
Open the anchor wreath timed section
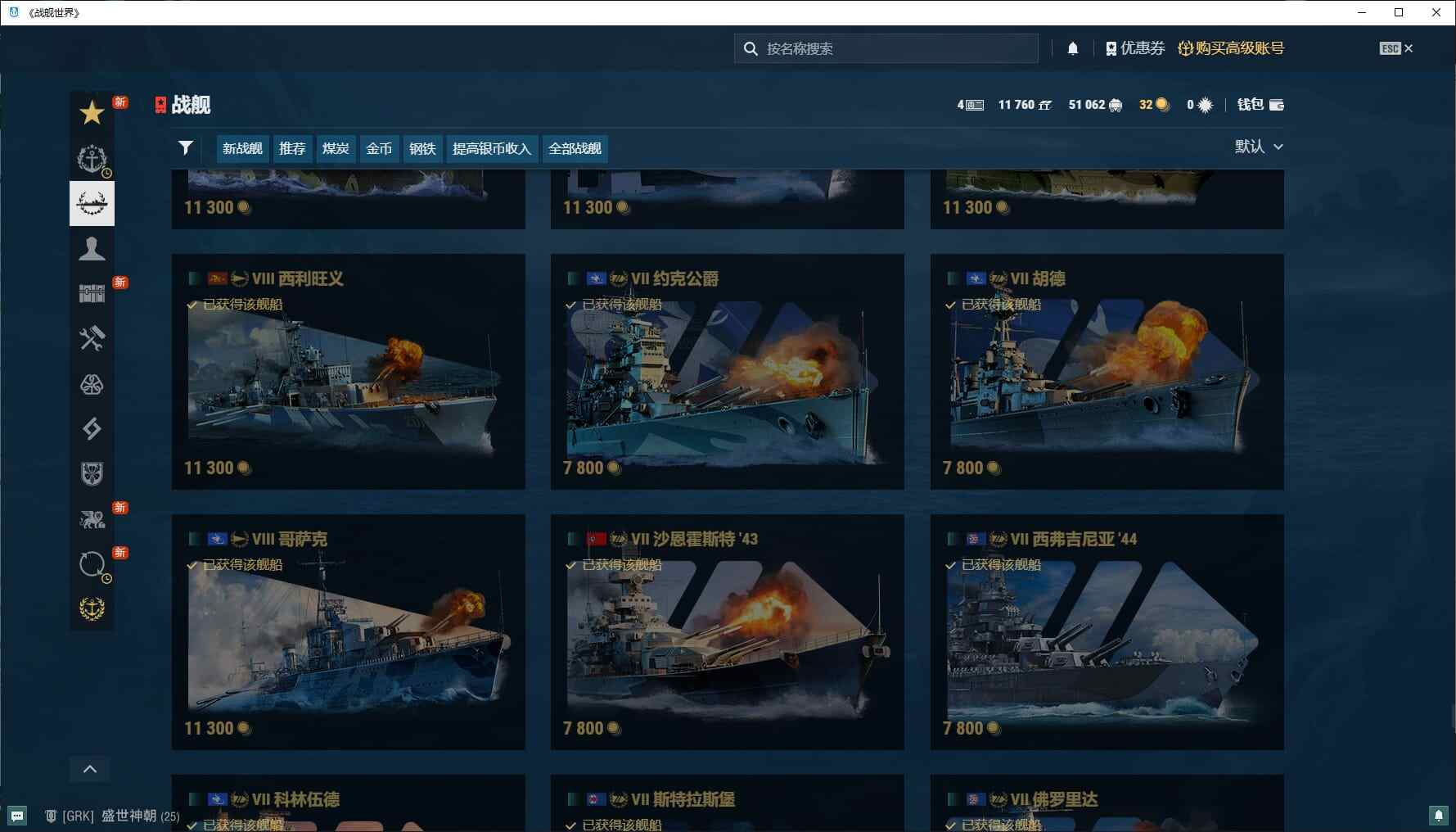(x=92, y=158)
